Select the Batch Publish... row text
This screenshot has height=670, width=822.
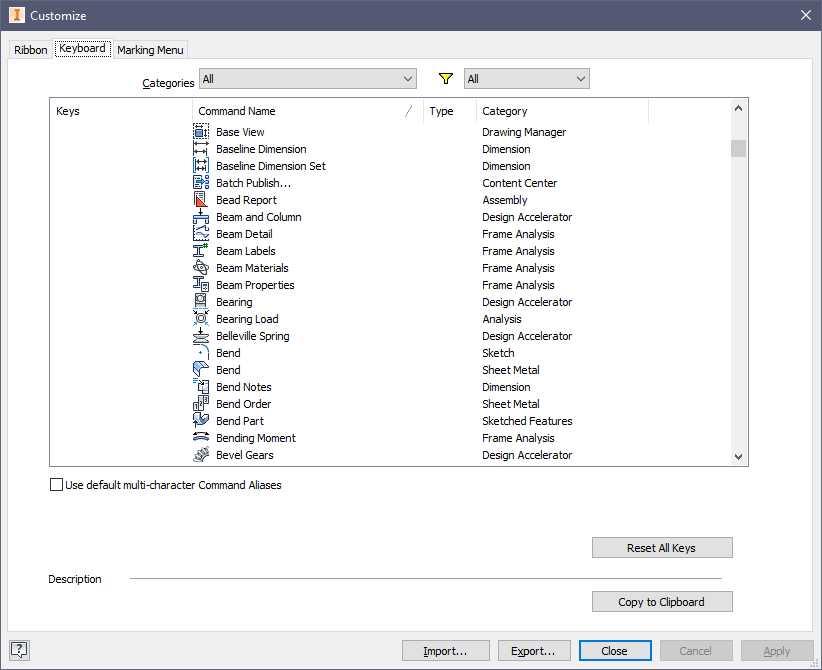point(253,183)
